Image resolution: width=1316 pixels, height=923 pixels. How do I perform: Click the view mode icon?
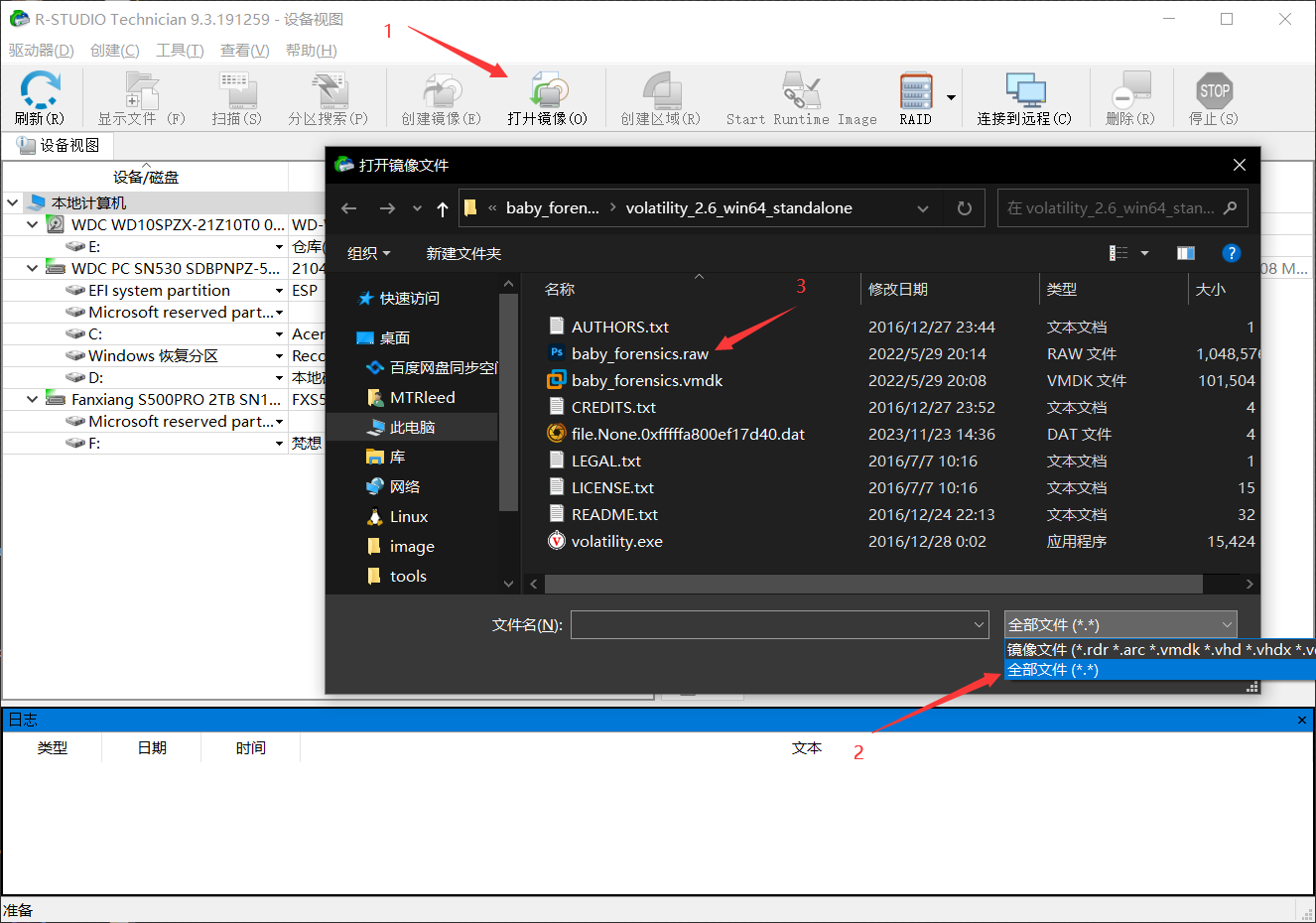click(x=1119, y=253)
